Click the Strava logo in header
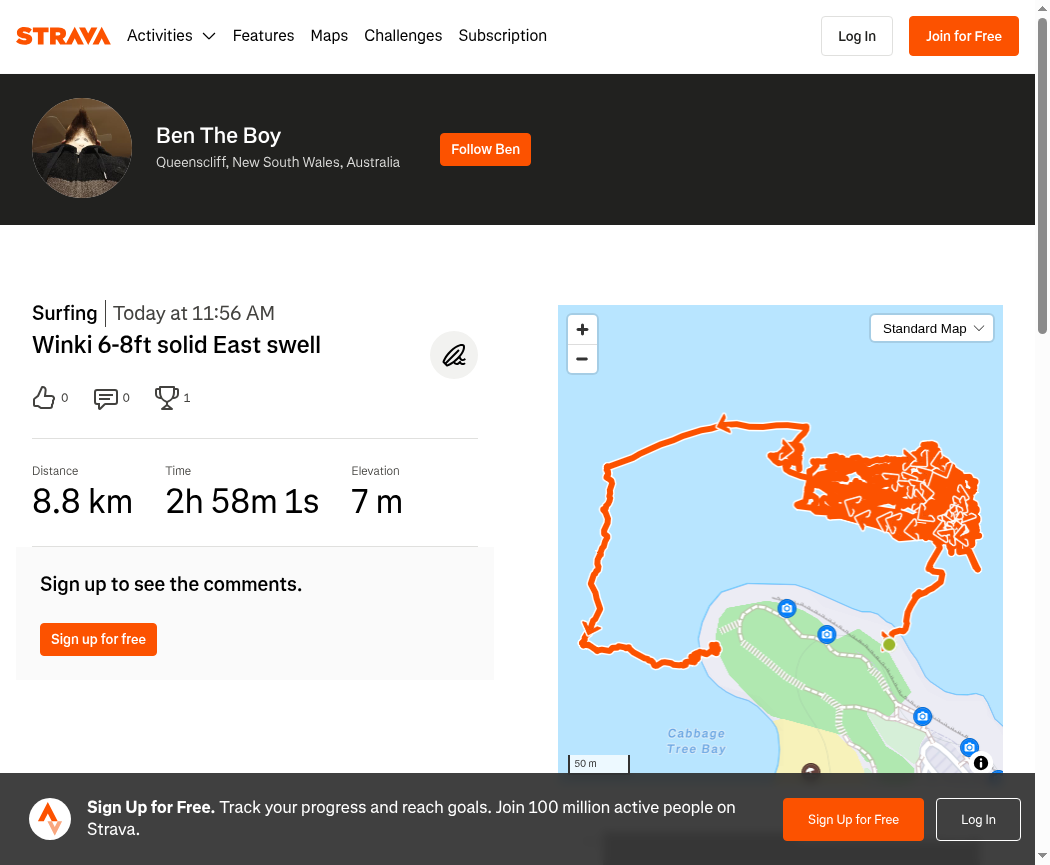Viewport: 1050px width, 865px height. pyautogui.click(x=63, y=35)
